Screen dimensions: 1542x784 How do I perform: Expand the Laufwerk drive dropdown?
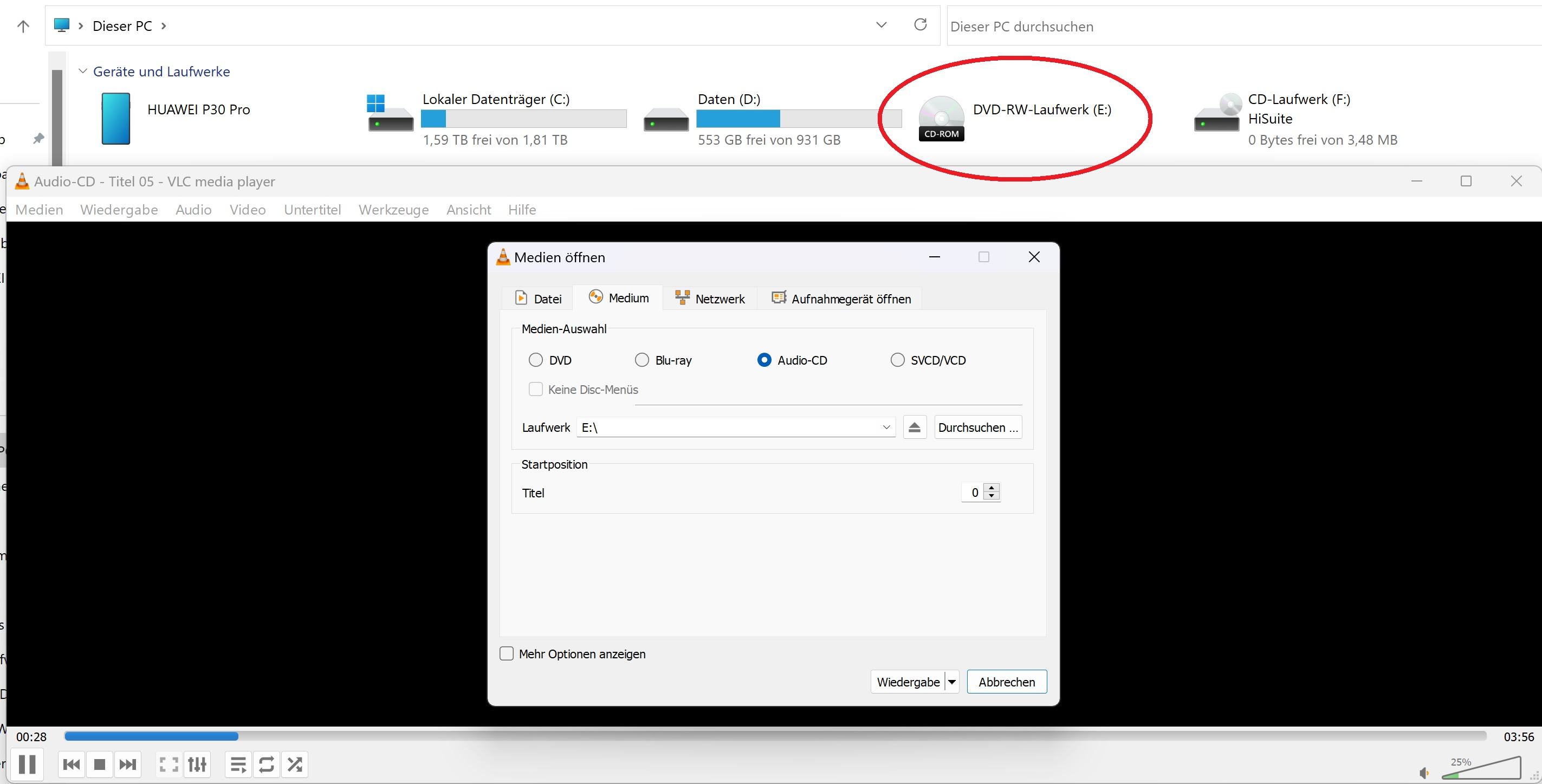tap(886, 427)
